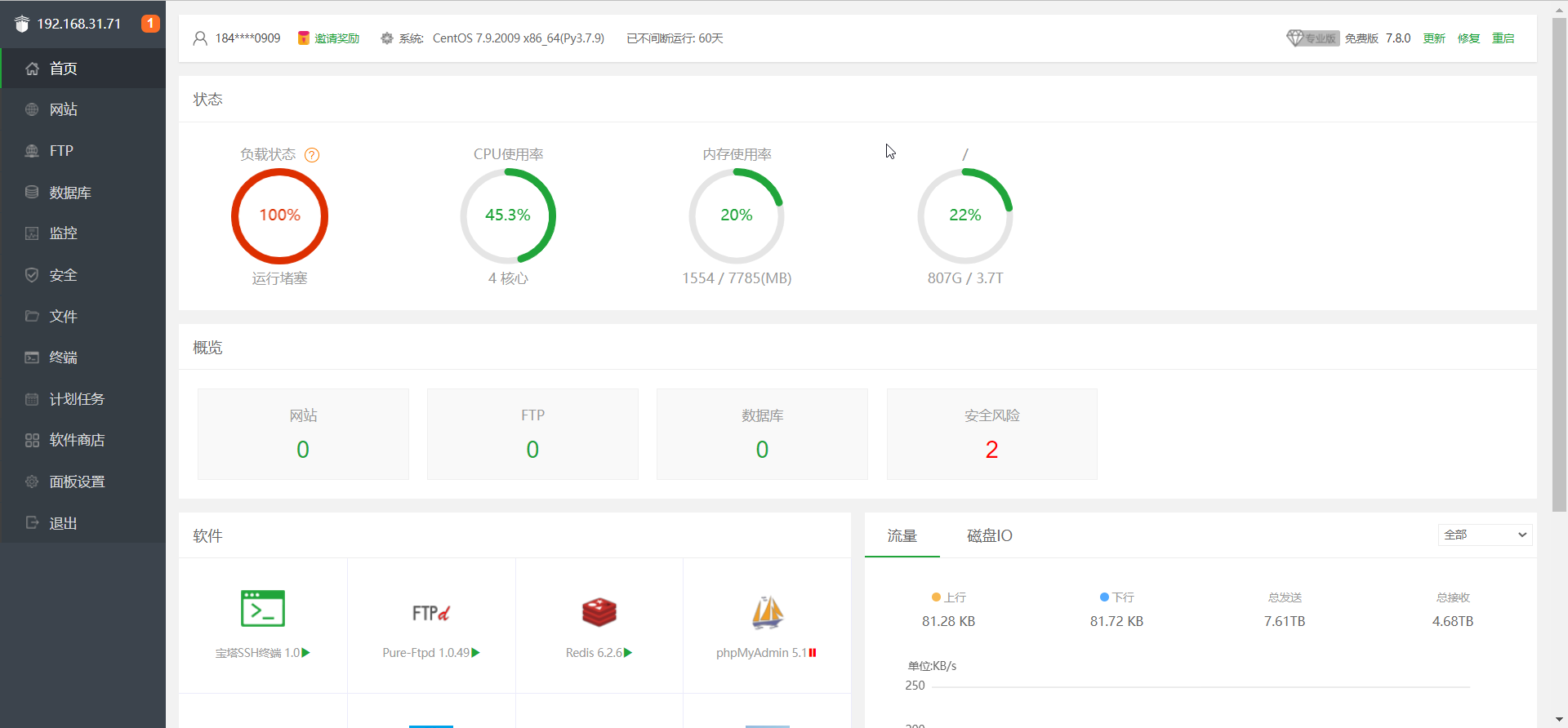
Task: Click the 更新 link in header
Action: tap(1434, 38)
